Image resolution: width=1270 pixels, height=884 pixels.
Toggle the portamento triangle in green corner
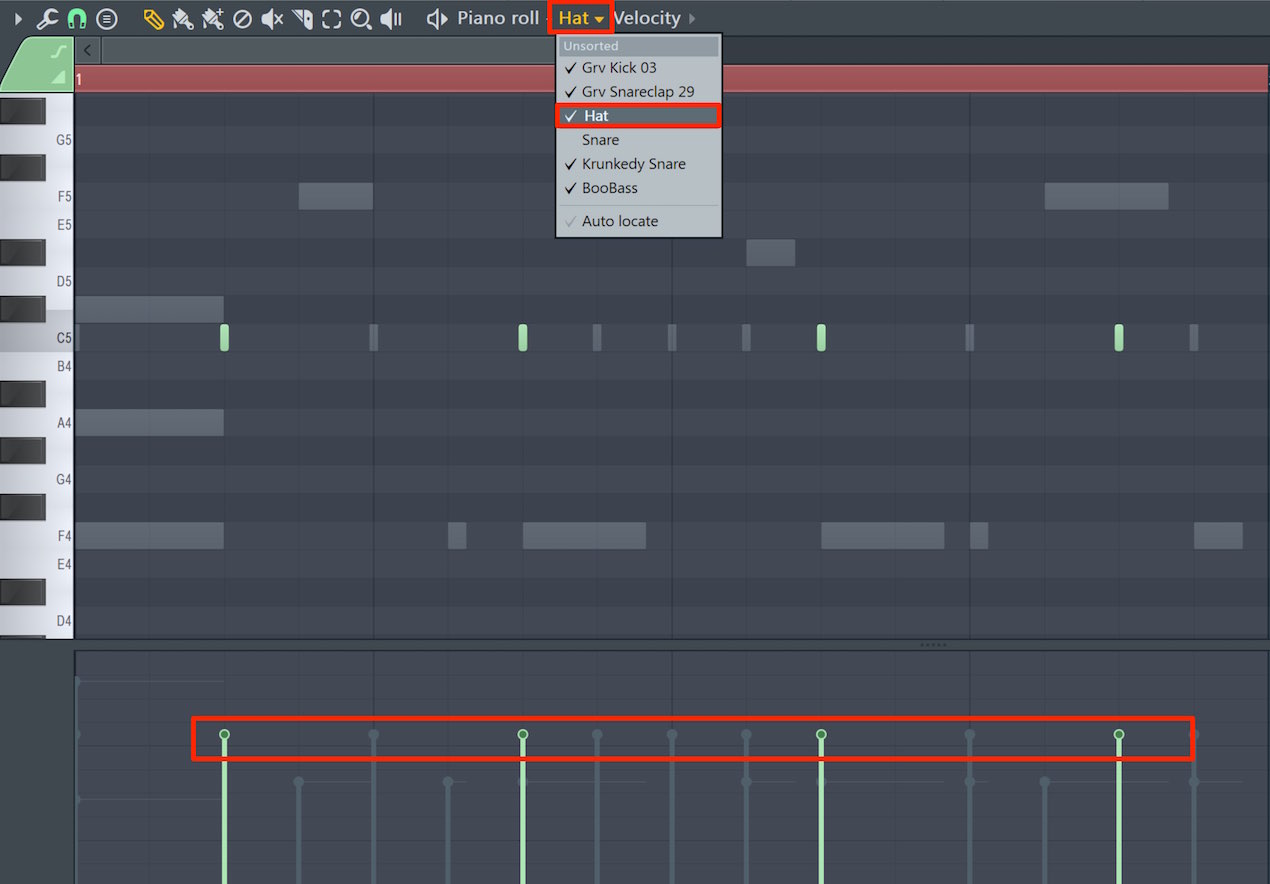point(58,77)
